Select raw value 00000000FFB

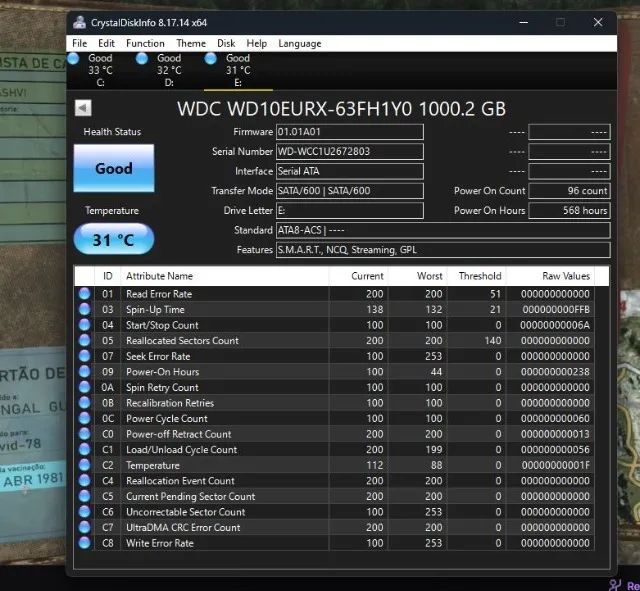(556, 309)
